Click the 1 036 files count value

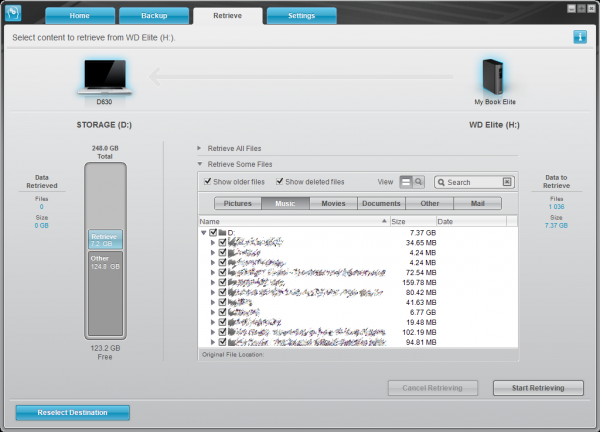556,207
